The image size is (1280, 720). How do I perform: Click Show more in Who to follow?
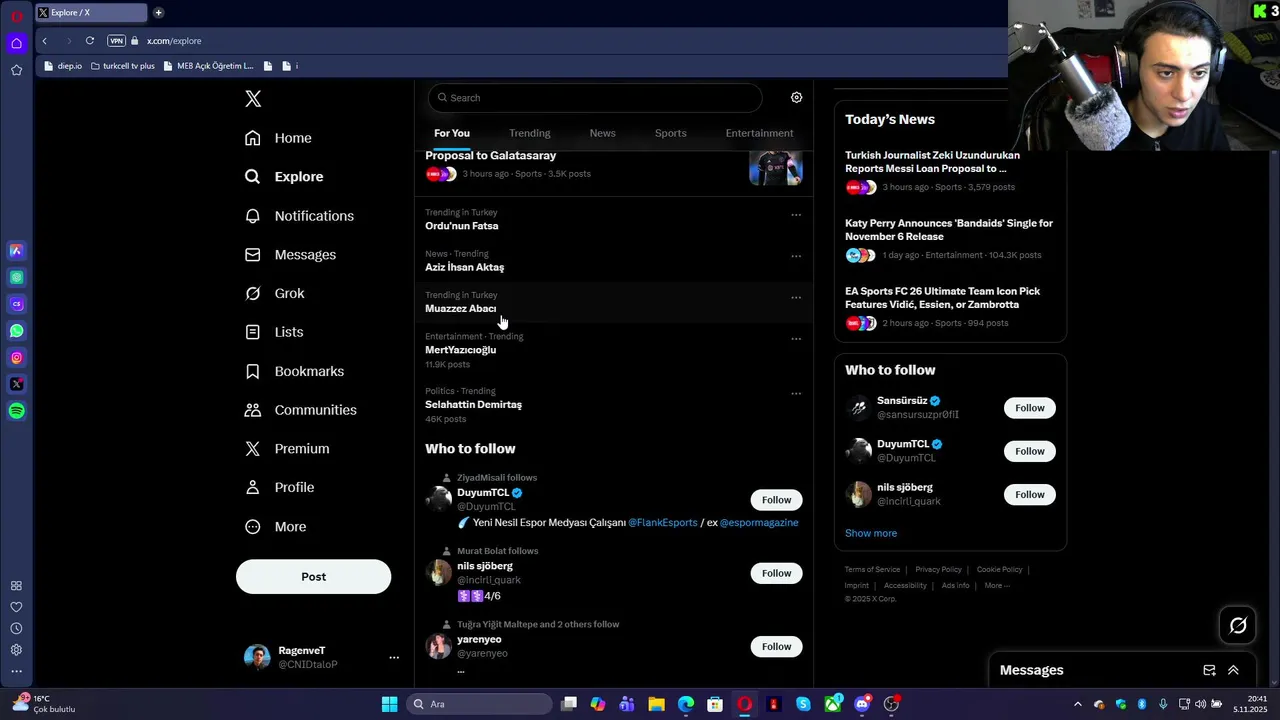point(871,533)
